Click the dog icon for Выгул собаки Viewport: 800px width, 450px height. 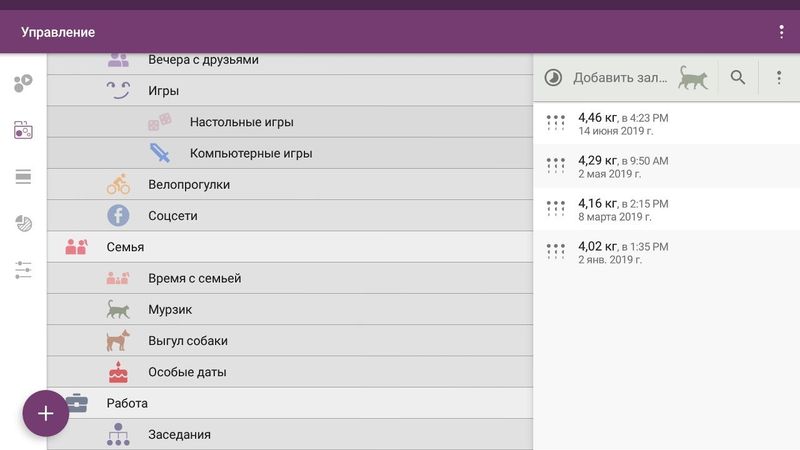(118, 340)
